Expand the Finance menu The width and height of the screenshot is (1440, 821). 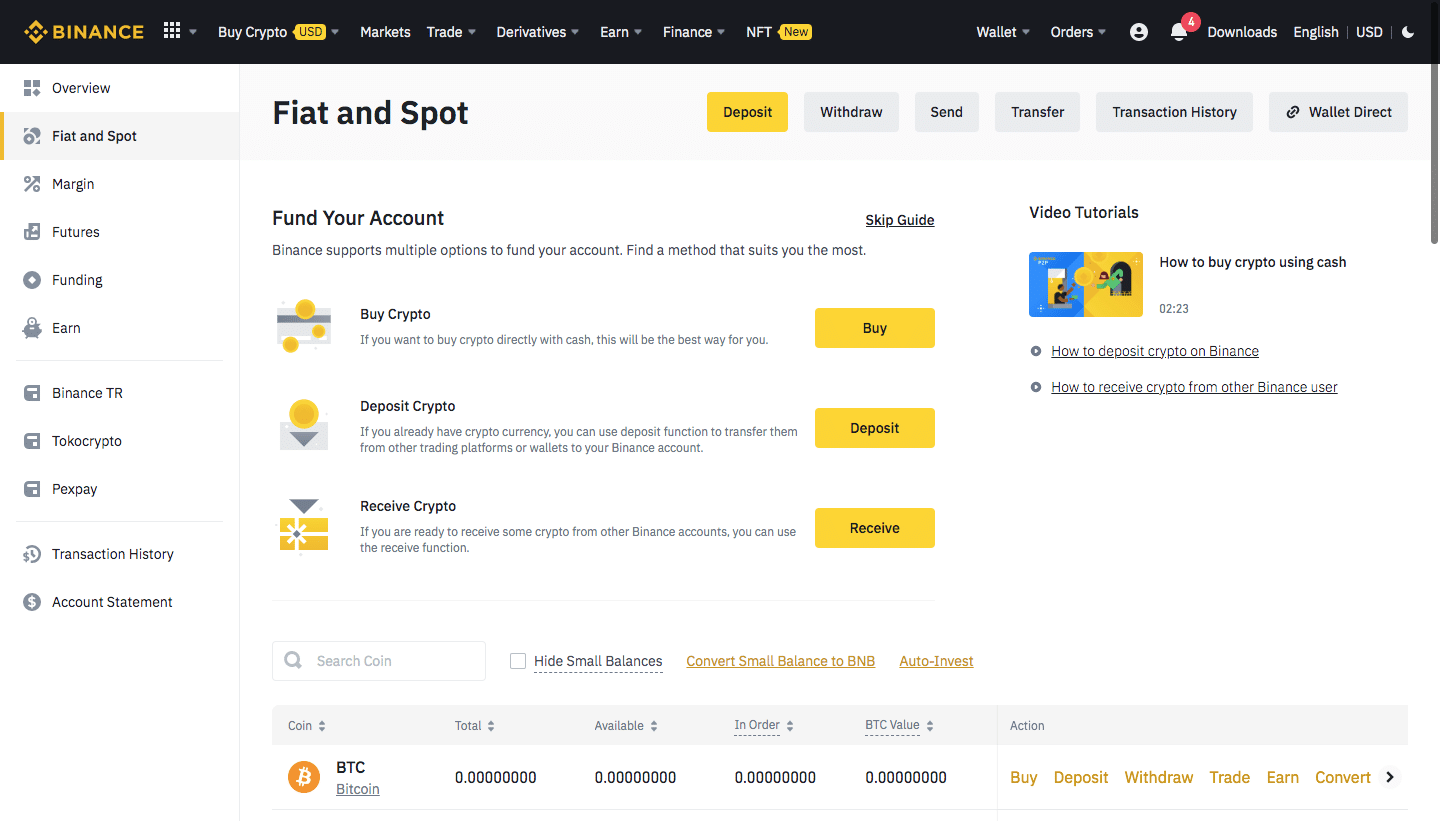pyautogui.click(x=694, y=32)
